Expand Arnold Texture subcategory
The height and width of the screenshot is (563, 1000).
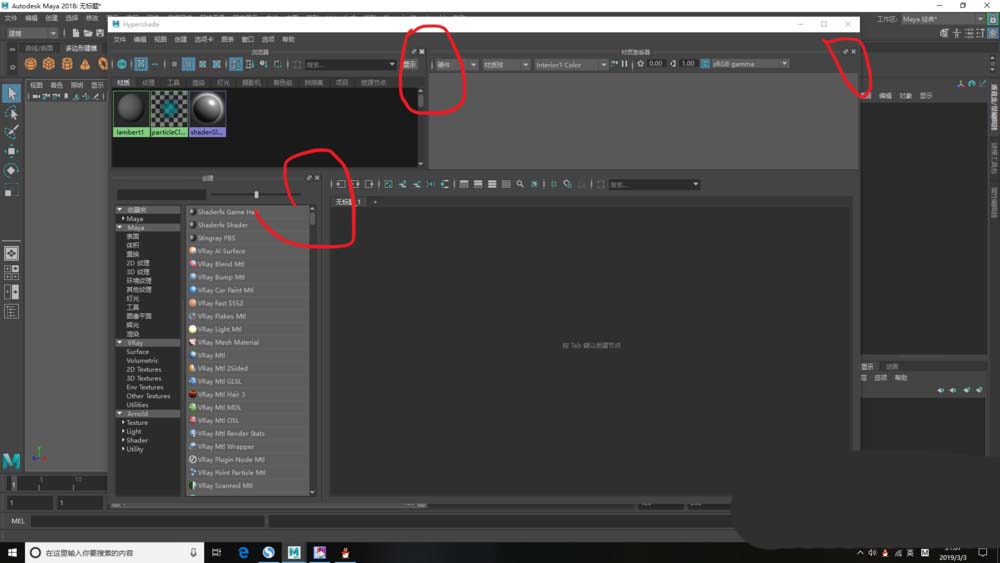[x=123, y=422]
